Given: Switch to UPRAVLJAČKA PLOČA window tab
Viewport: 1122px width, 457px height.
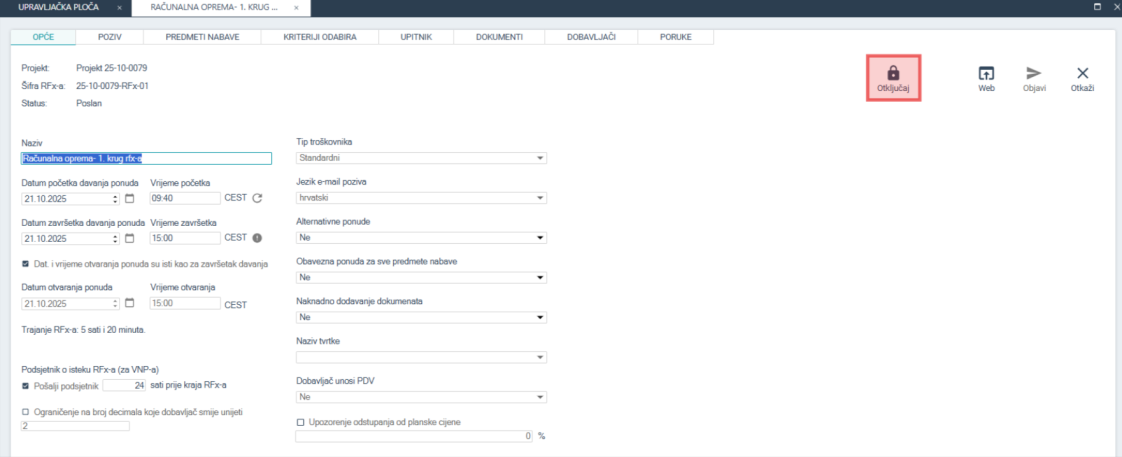Looking at the screenshot, I should click(x=59, y=7).
